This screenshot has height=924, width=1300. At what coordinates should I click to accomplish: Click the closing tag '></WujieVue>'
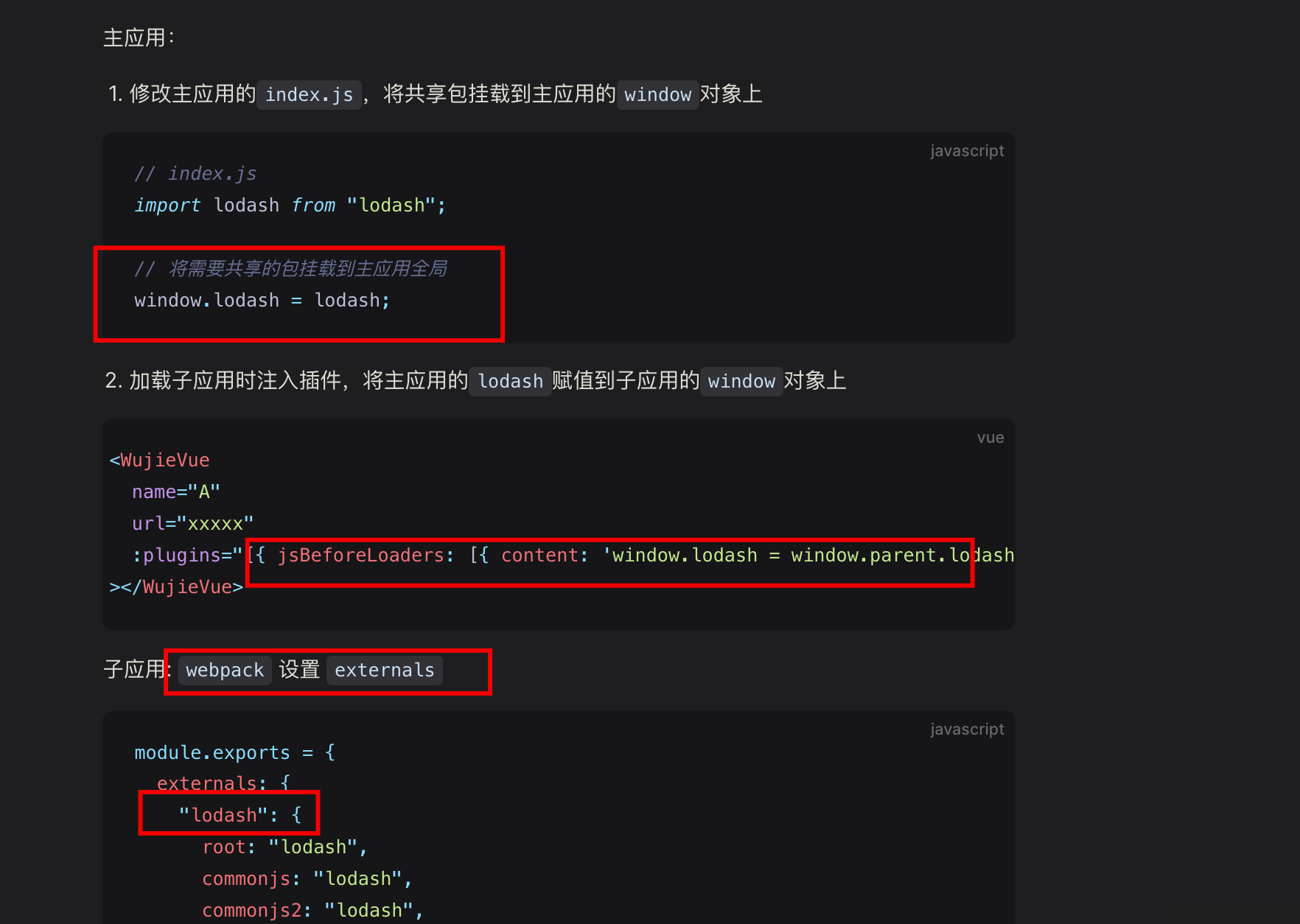click(176, 587)
